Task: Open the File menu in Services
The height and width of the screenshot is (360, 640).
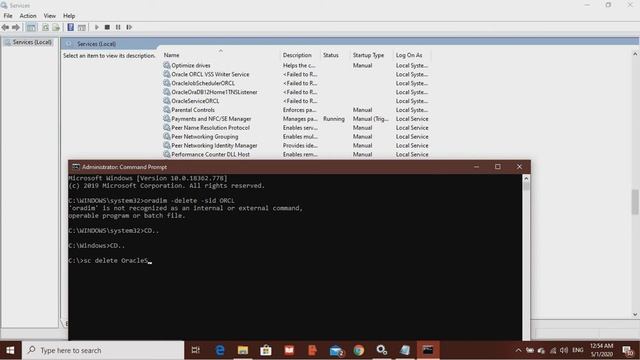Action: [8, 16]
